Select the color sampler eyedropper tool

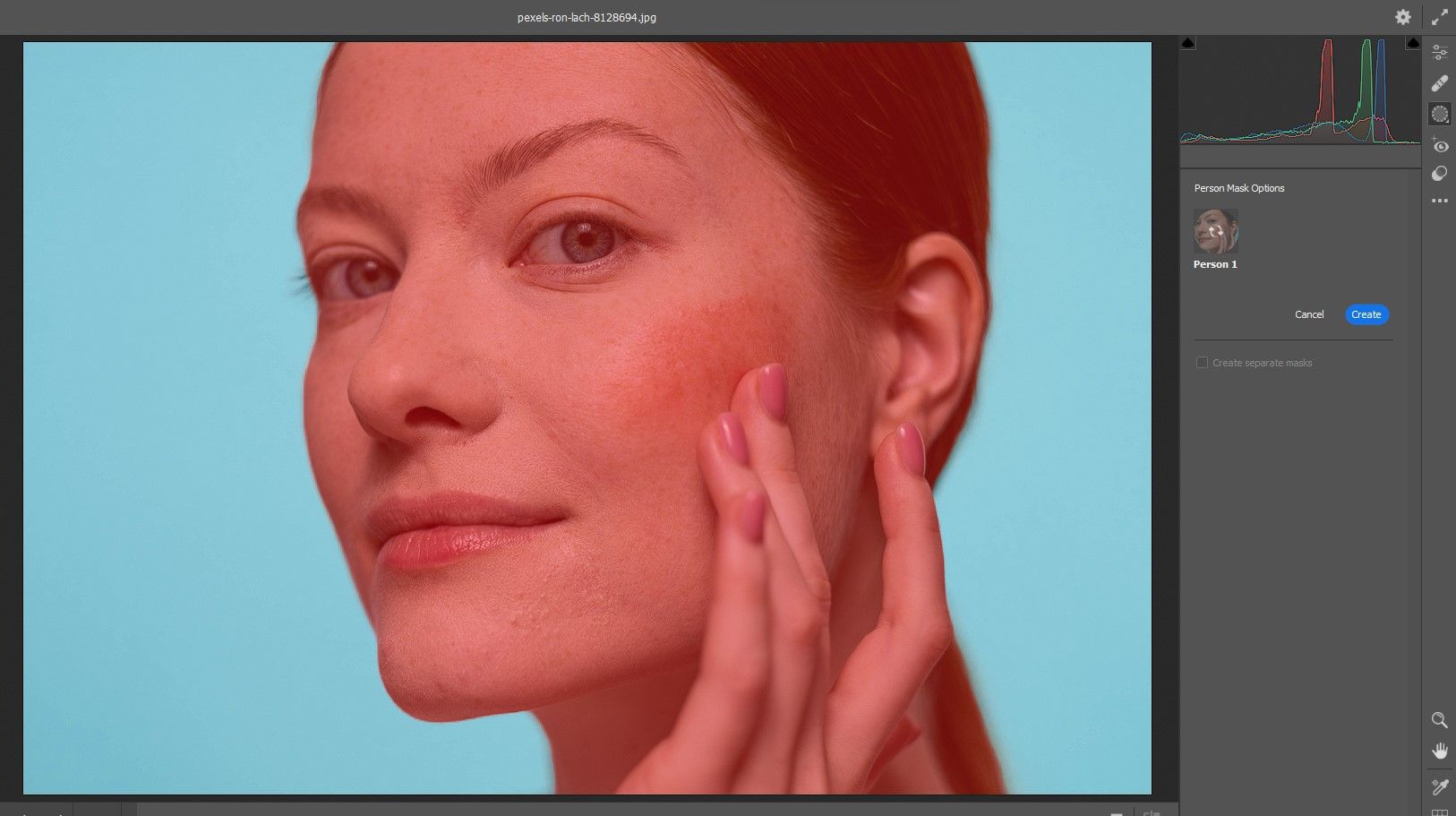pos(1440,786)
